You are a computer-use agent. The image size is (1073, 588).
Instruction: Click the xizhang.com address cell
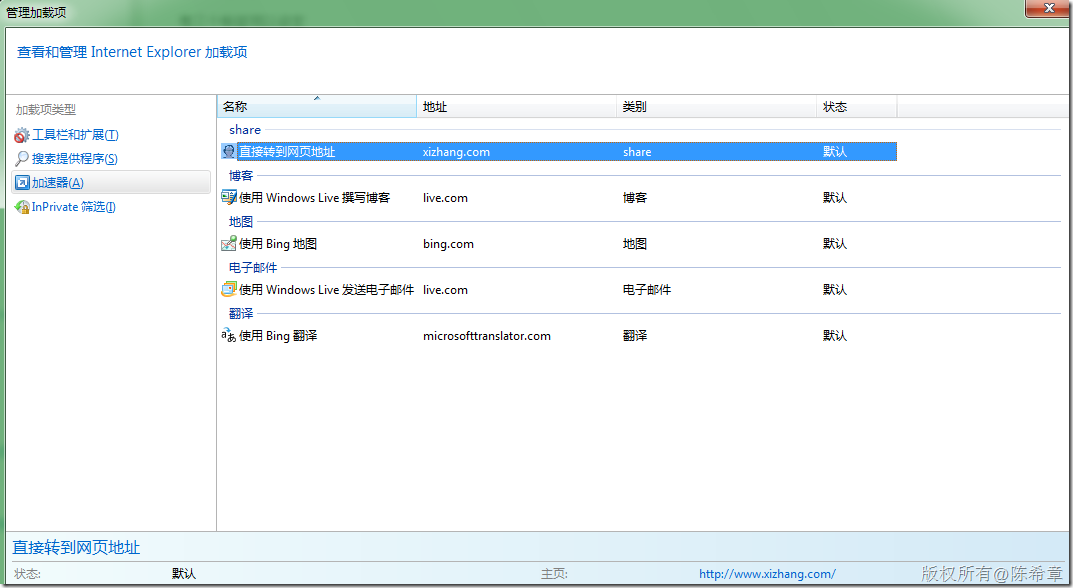pyautogui.click(x=456, y=152)
